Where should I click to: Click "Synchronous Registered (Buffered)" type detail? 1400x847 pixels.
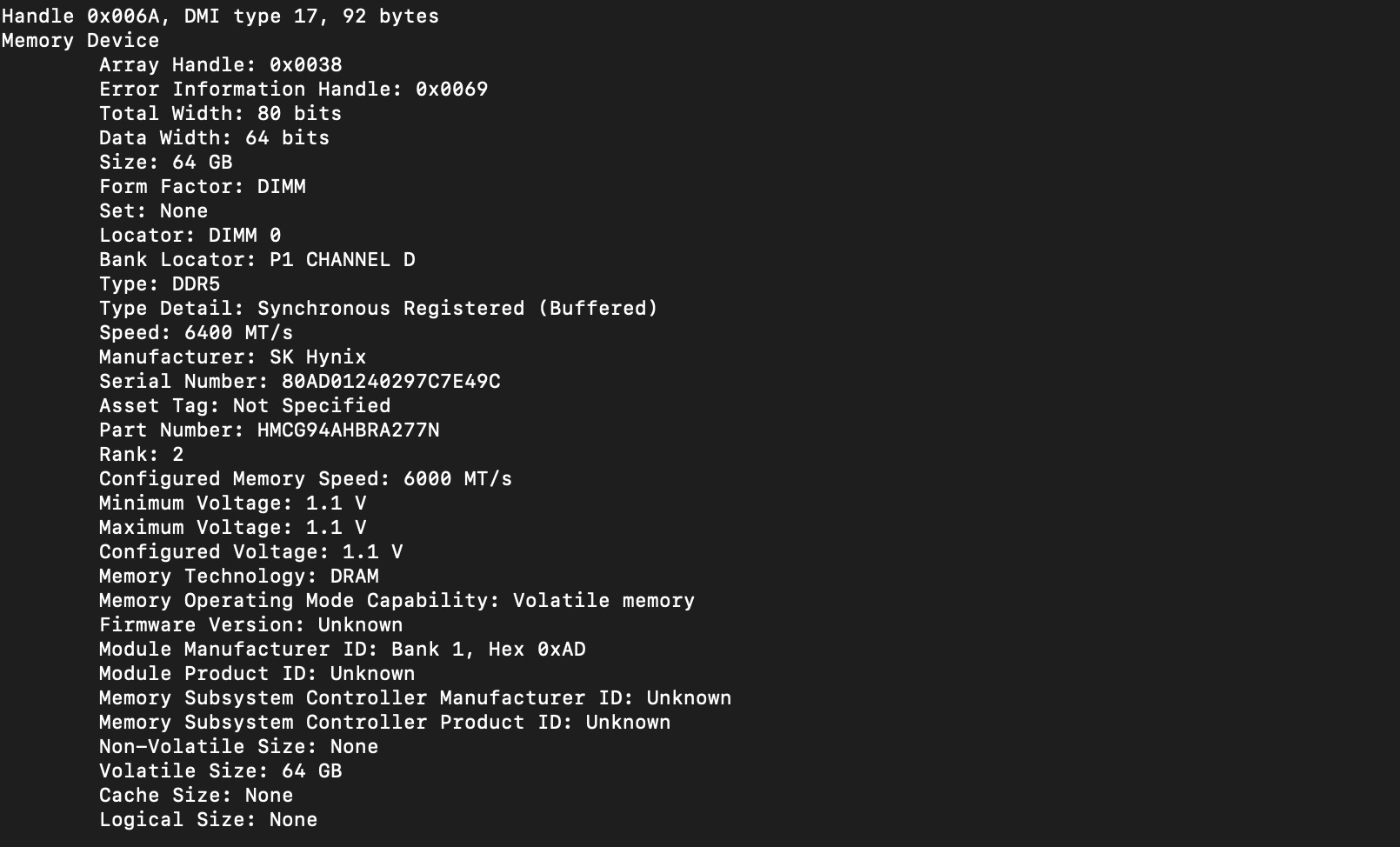(457, 309)
